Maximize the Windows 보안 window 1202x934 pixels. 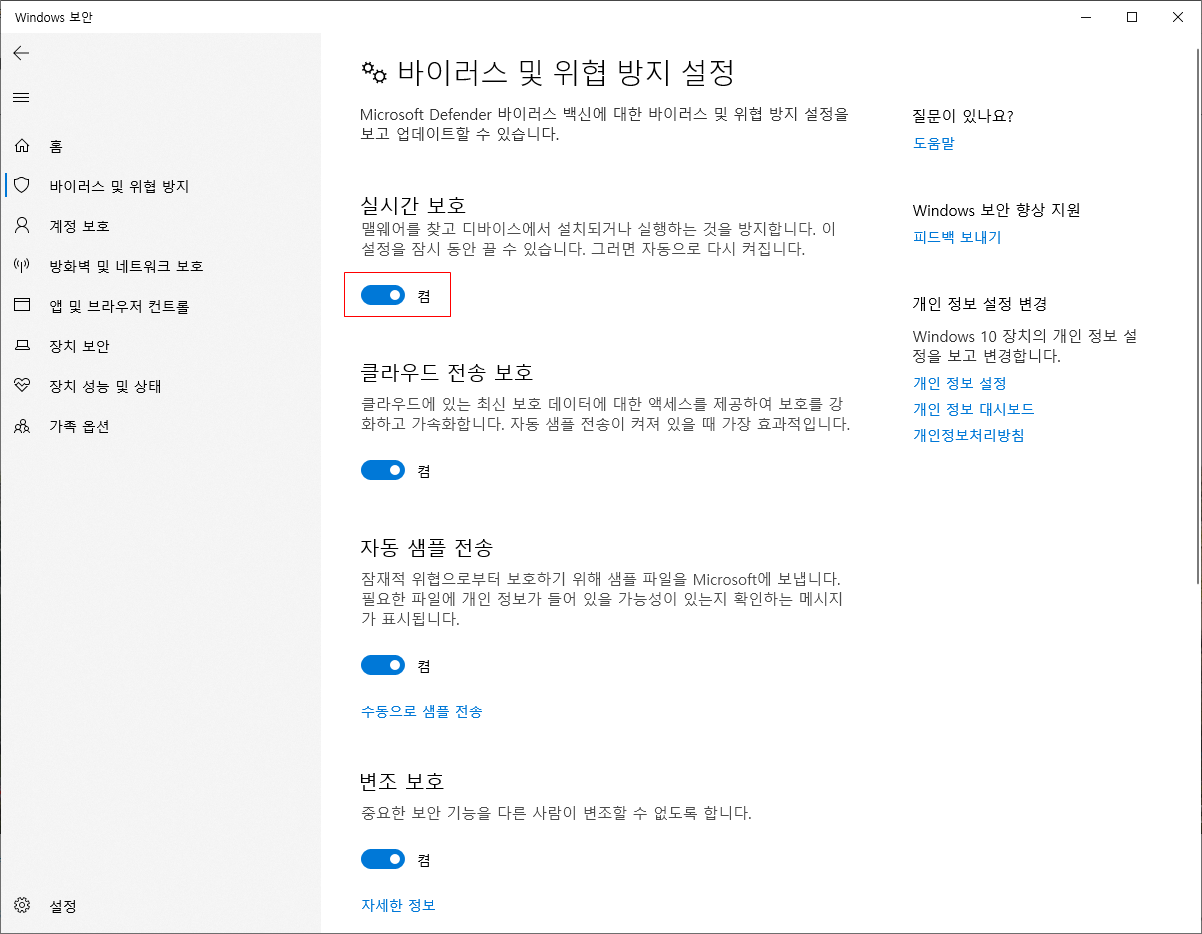point(1132,17)
